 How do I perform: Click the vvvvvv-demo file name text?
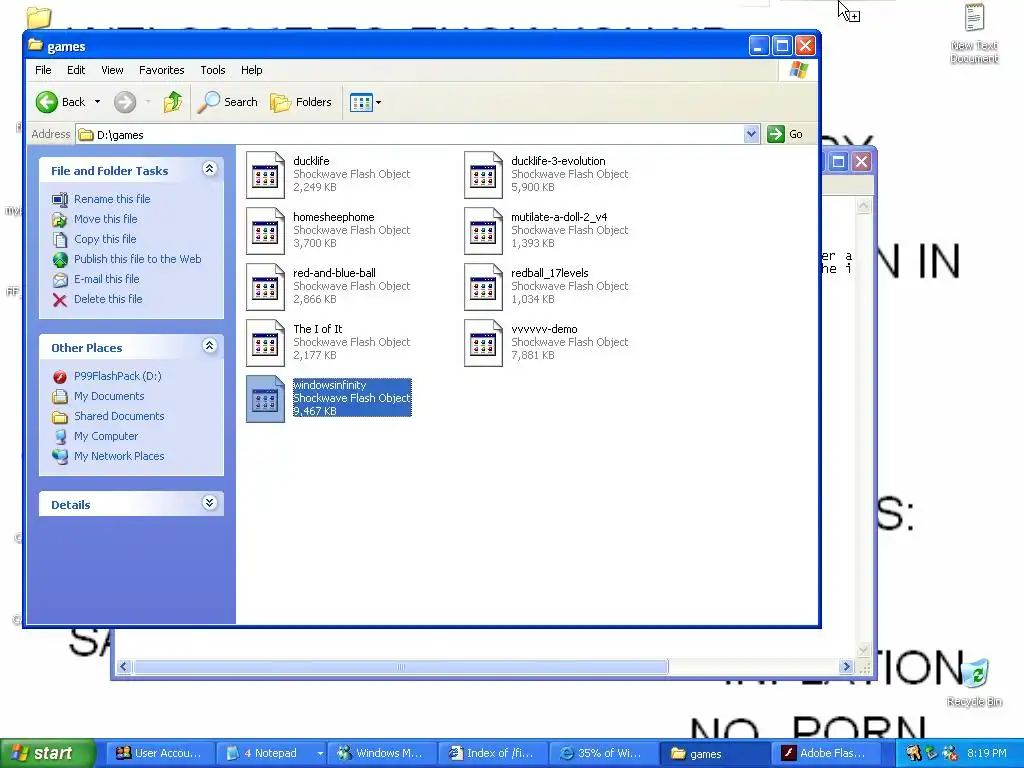pyautogui.click(x=544, y=329)
